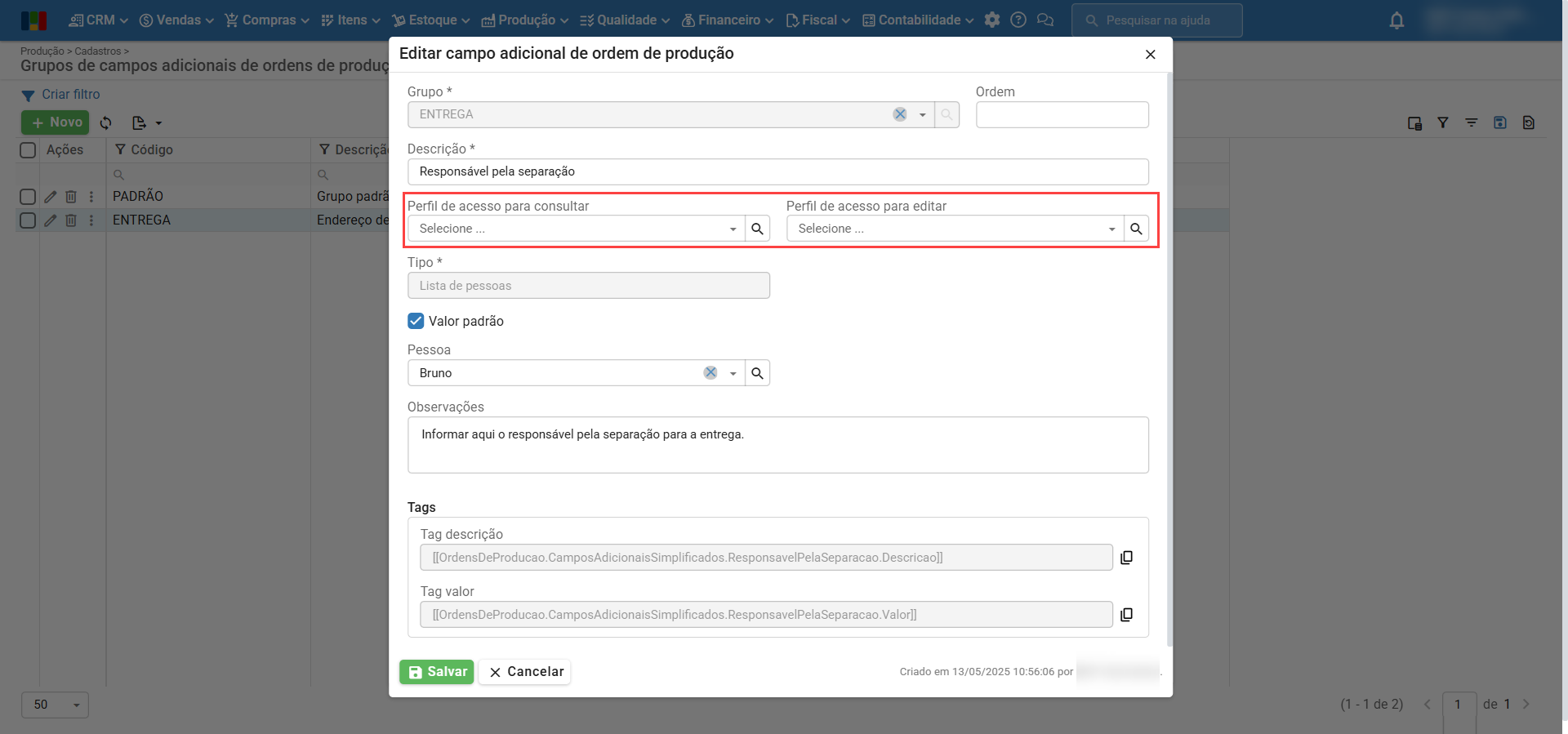Select the ENTREGA row checkbox
The image size is (1568, 734).
point(28,220)
